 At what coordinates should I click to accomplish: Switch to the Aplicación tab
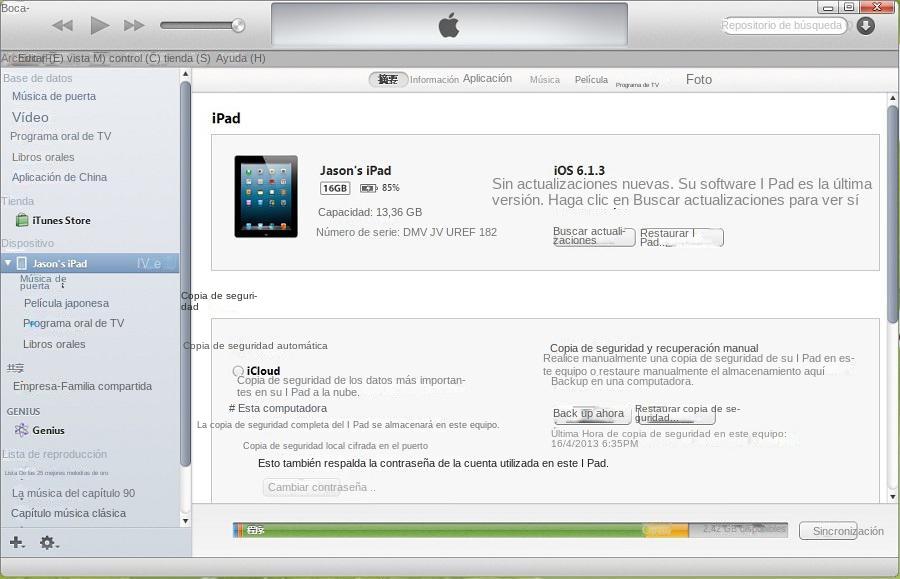click(487, 79)
